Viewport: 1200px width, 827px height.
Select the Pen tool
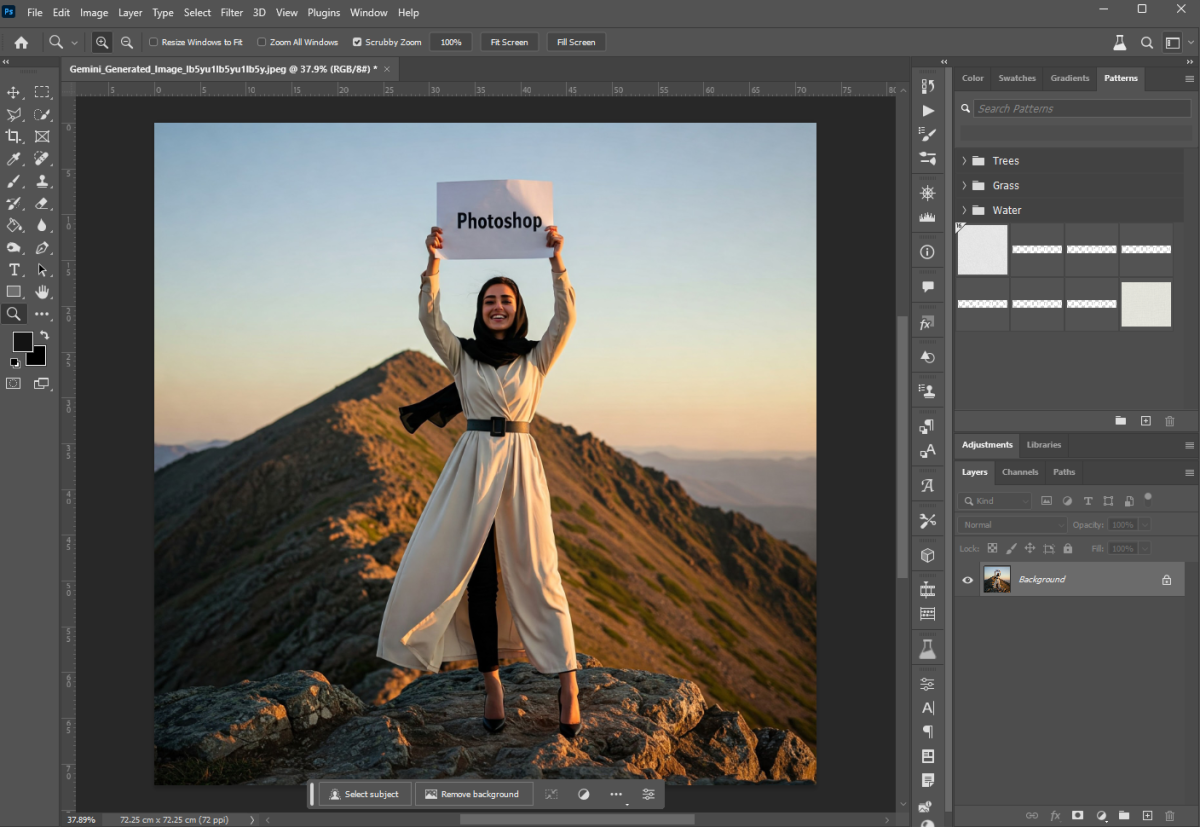click(42, 247)
